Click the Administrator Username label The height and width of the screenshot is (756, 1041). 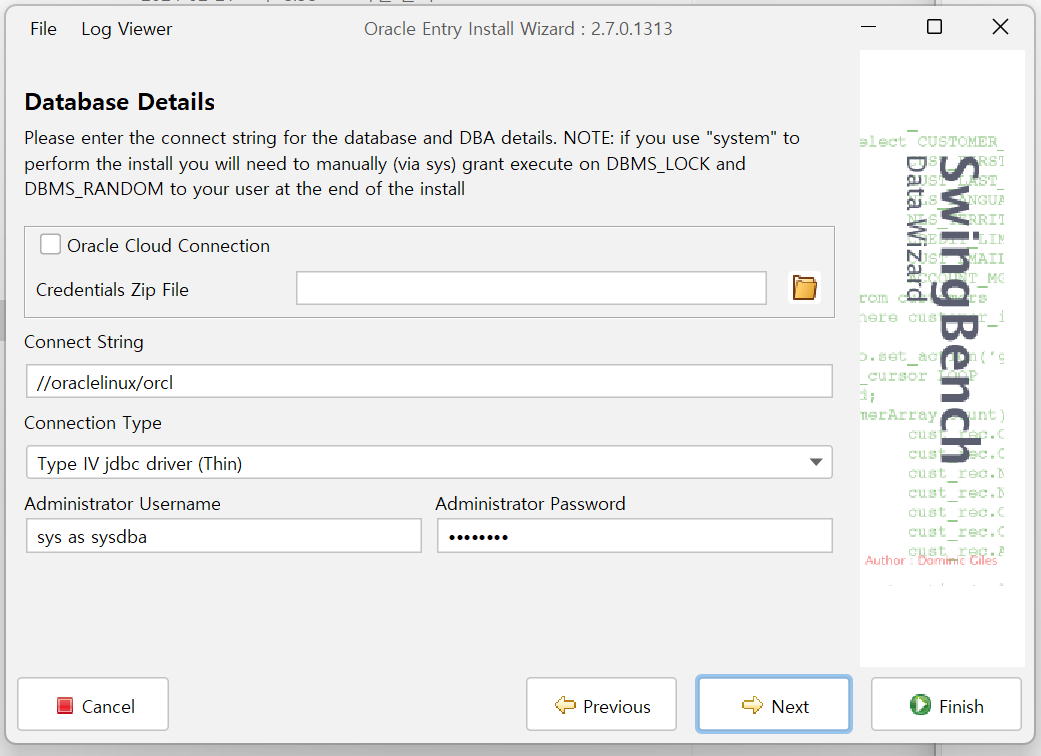(x=122, y=504)
